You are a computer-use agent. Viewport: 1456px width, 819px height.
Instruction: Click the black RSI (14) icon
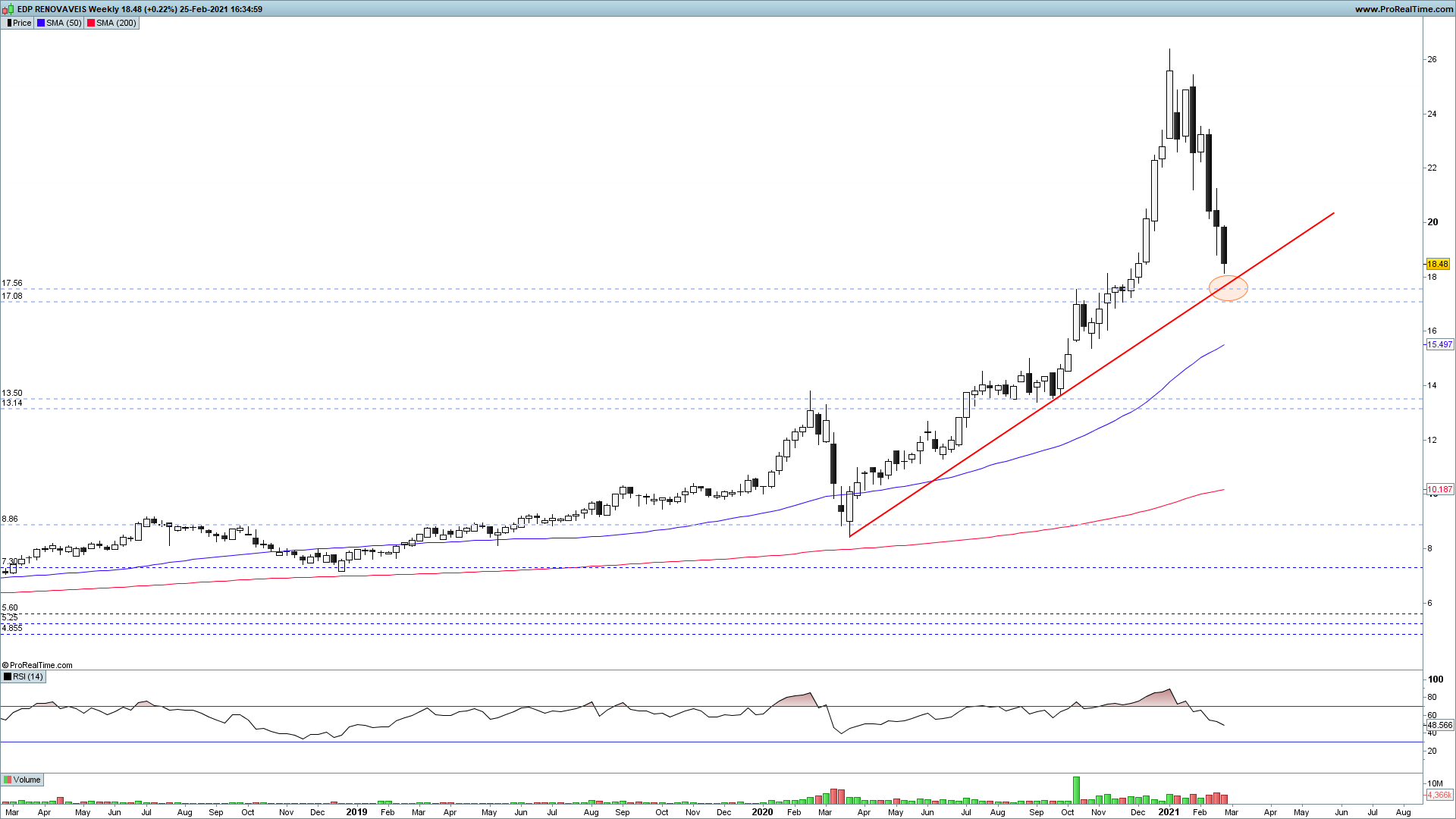pos(8,676)
